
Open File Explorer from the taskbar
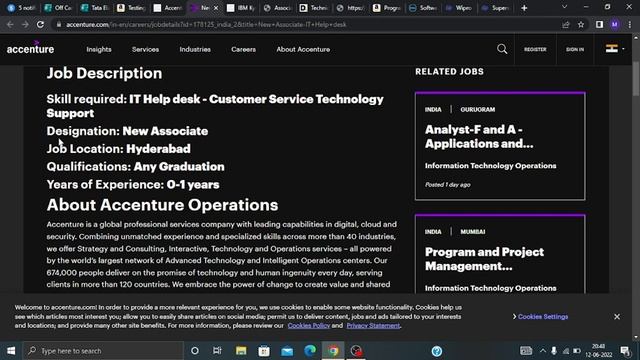[x=241, y=351]
